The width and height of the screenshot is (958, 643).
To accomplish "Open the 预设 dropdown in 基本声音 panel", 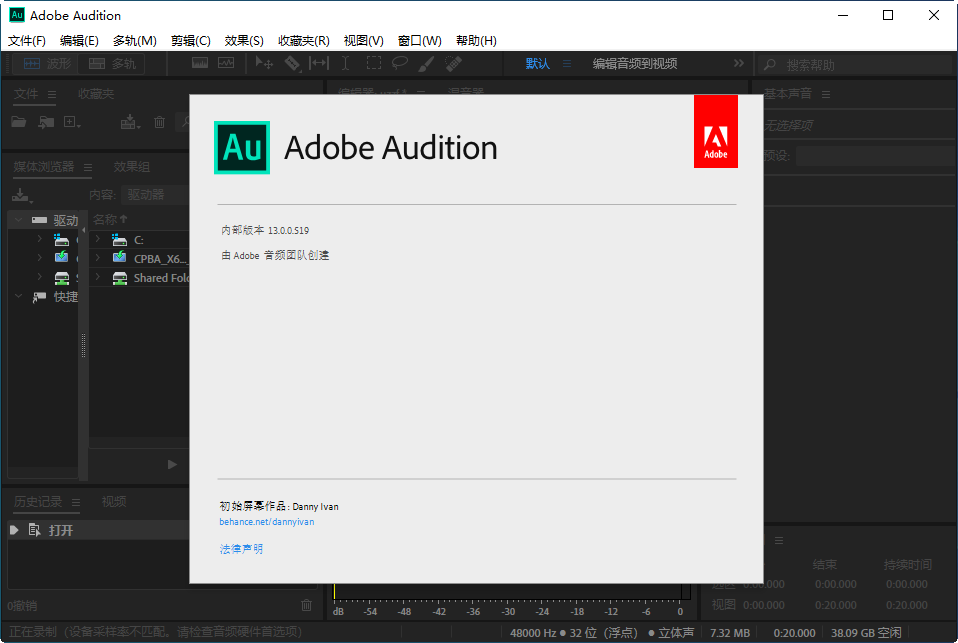I will [x=874, y=155].
